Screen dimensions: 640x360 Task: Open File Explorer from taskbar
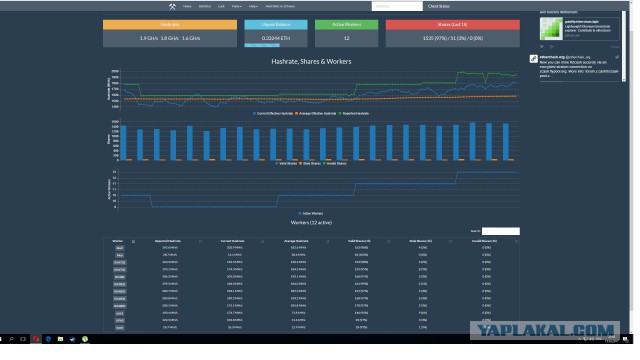60,339
